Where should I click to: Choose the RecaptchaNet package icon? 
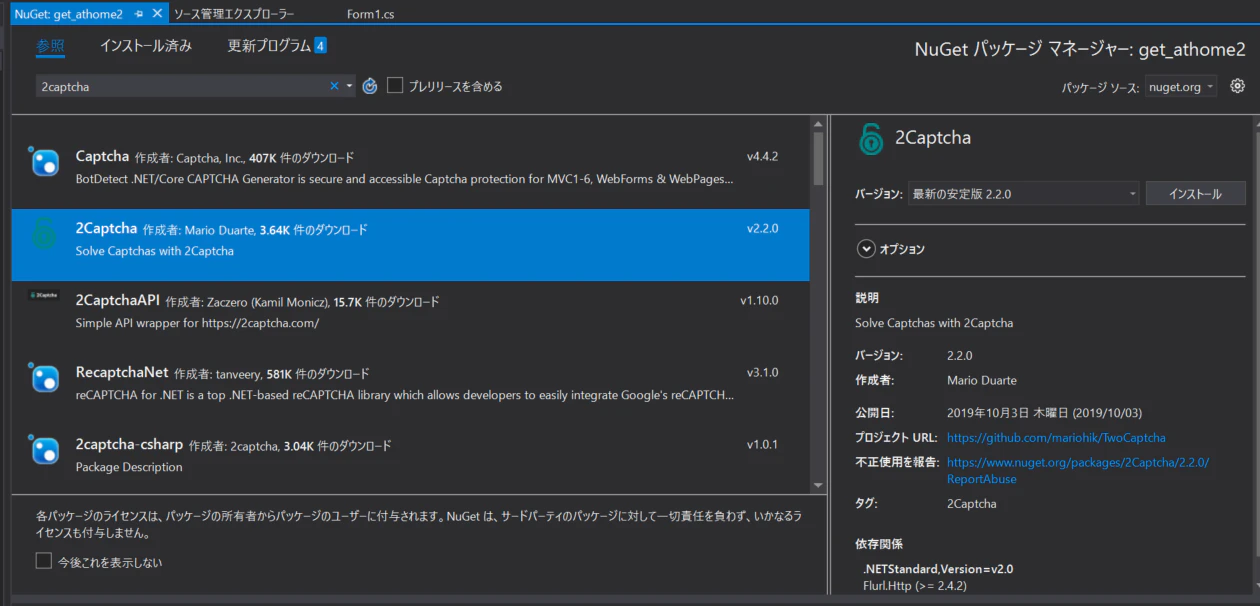point(44,378)
